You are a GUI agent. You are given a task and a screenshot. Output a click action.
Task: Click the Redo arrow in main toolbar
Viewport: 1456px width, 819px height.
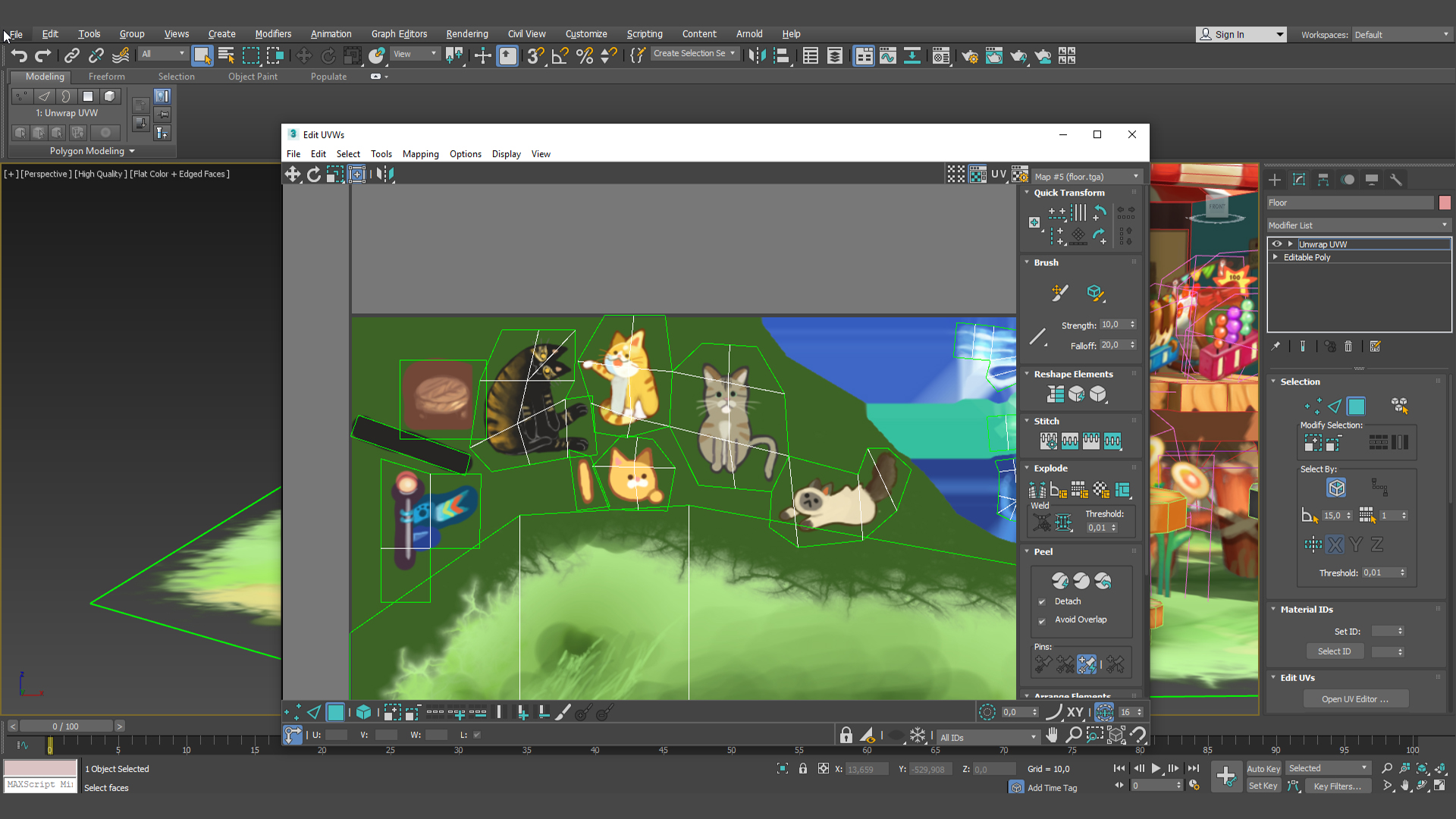(43, 55)
